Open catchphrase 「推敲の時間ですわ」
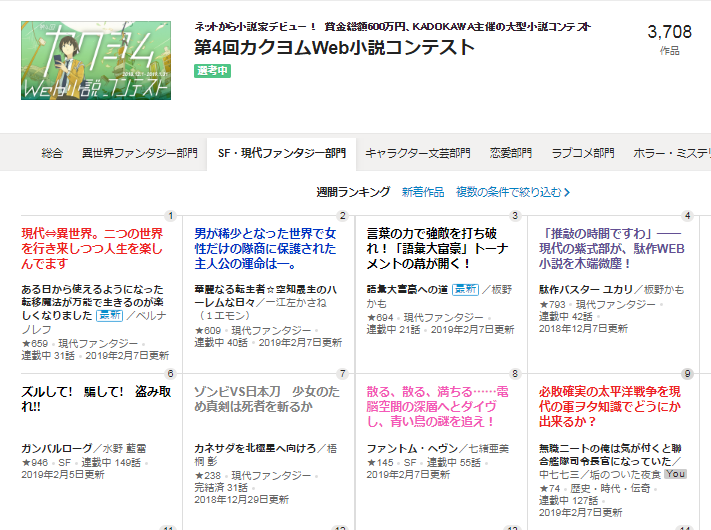 tap(612, 248)
